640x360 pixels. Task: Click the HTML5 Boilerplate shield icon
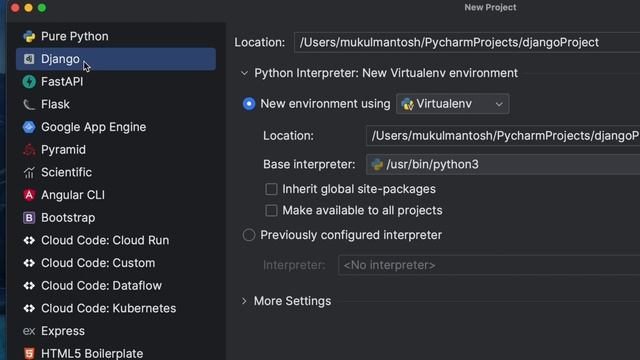29,353
